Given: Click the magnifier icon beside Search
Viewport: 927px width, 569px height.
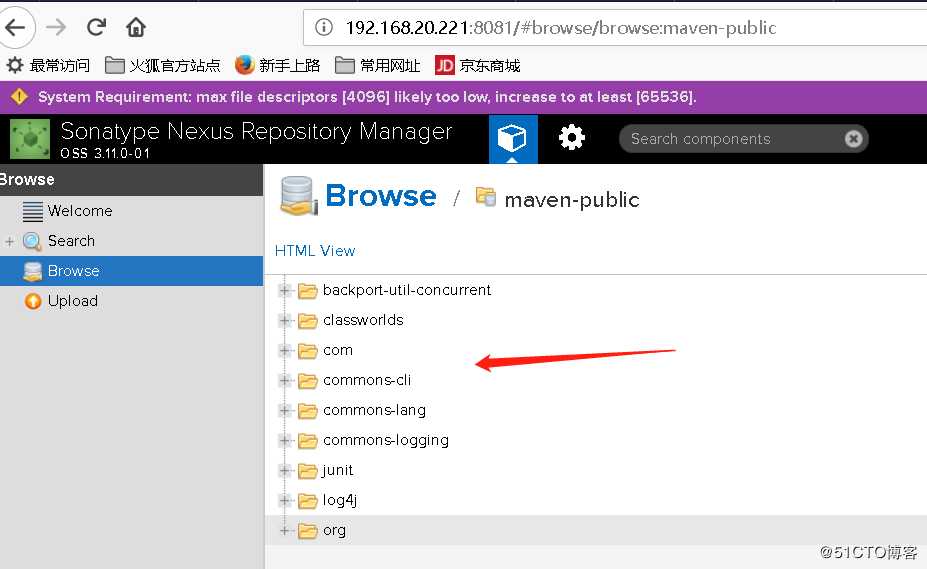Looking at the screenshot, I should pyautogui.click(x=32, y=241).
